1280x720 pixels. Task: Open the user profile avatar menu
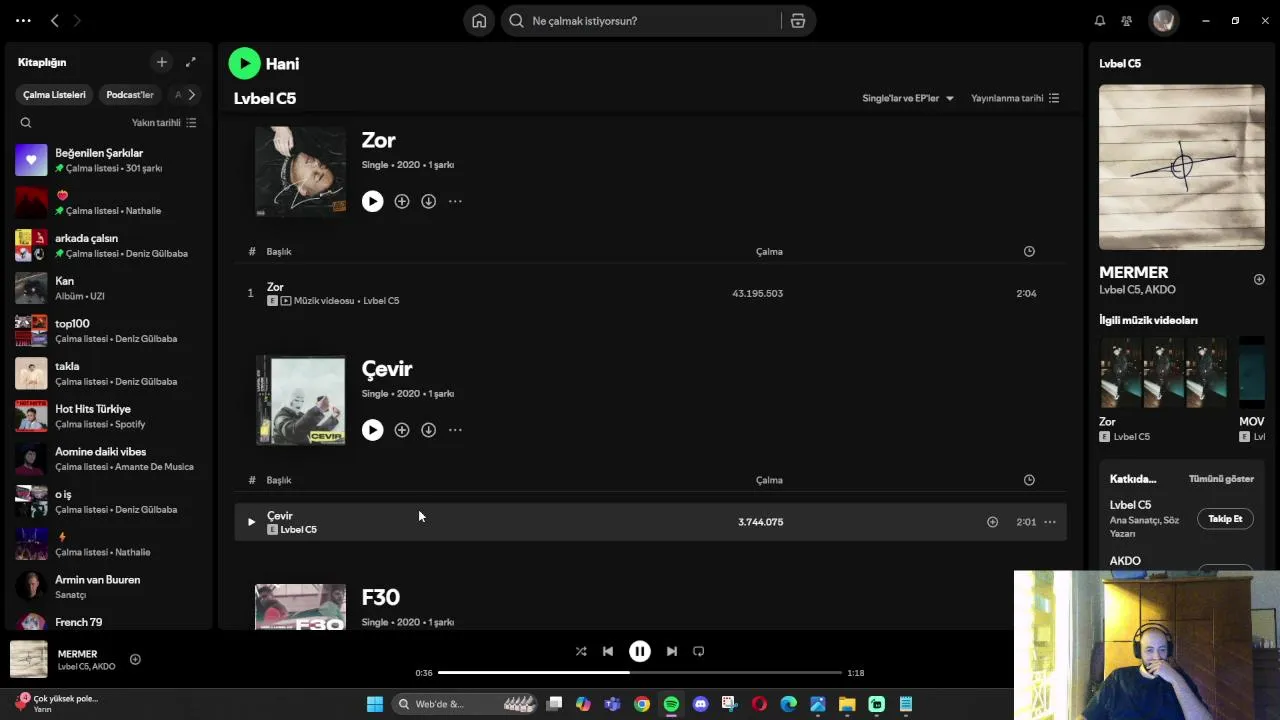[x=1163, y=21]
